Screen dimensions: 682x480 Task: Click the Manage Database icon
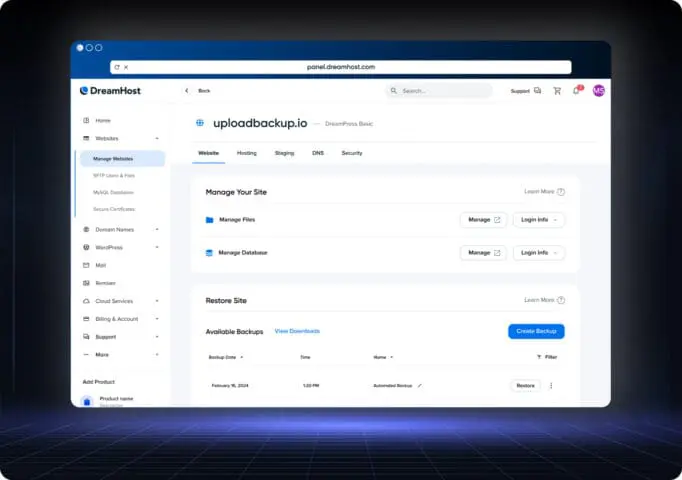click(209, 253)
